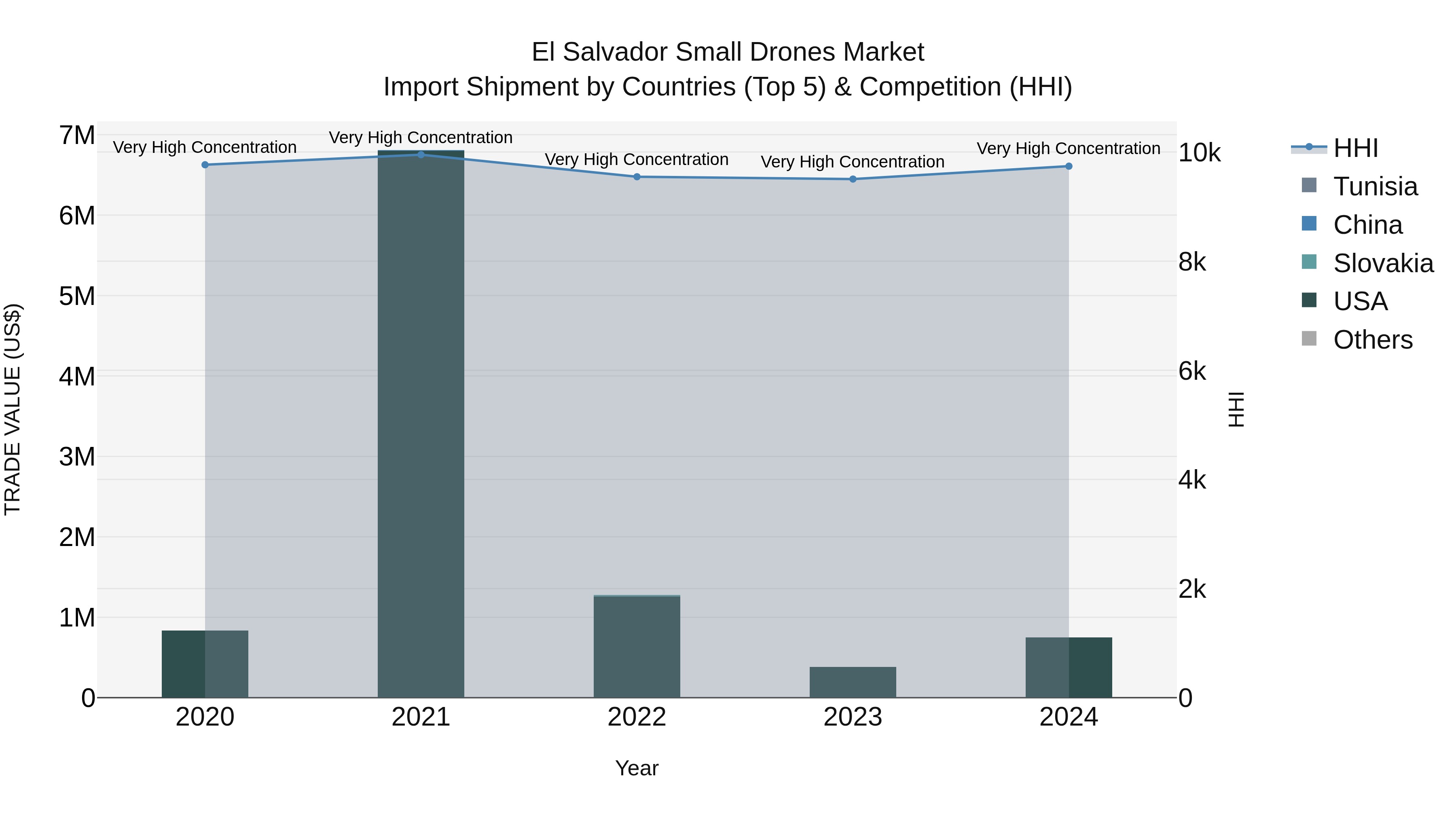Click the 6M left axis tick

tap(77, 216)
